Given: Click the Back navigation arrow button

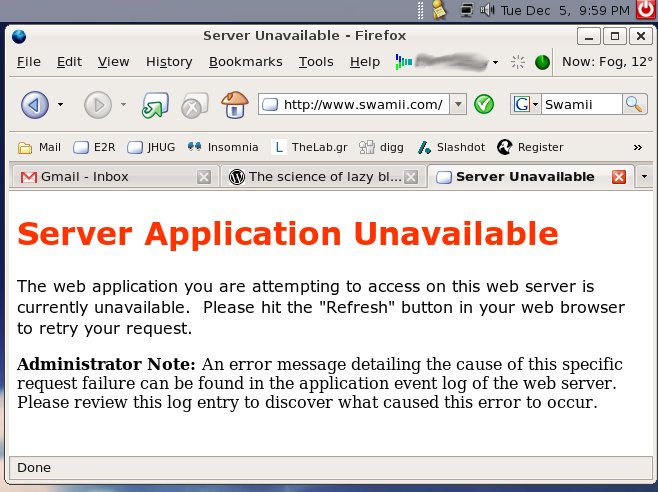Looking at the screenshot, I should pyautogui.click(x=35, y=104).
